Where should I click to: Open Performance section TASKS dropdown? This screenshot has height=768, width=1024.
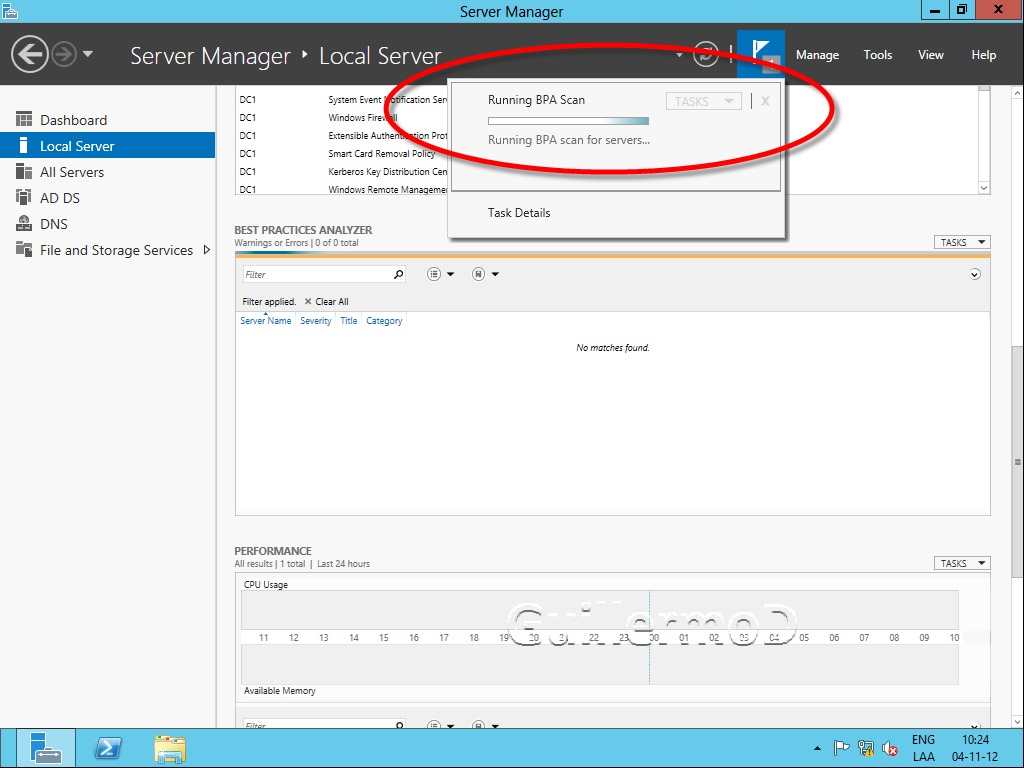961,563
